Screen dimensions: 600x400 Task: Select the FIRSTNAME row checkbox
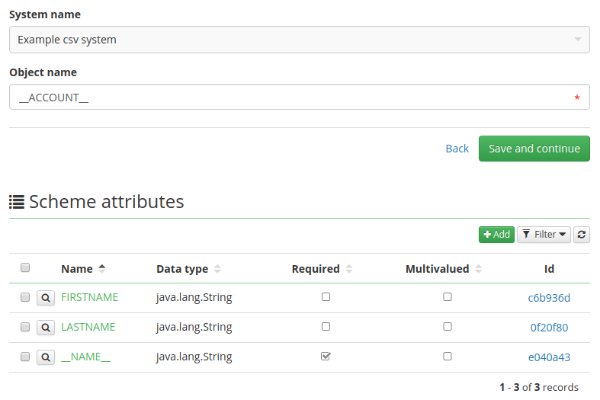coord(25,297)
